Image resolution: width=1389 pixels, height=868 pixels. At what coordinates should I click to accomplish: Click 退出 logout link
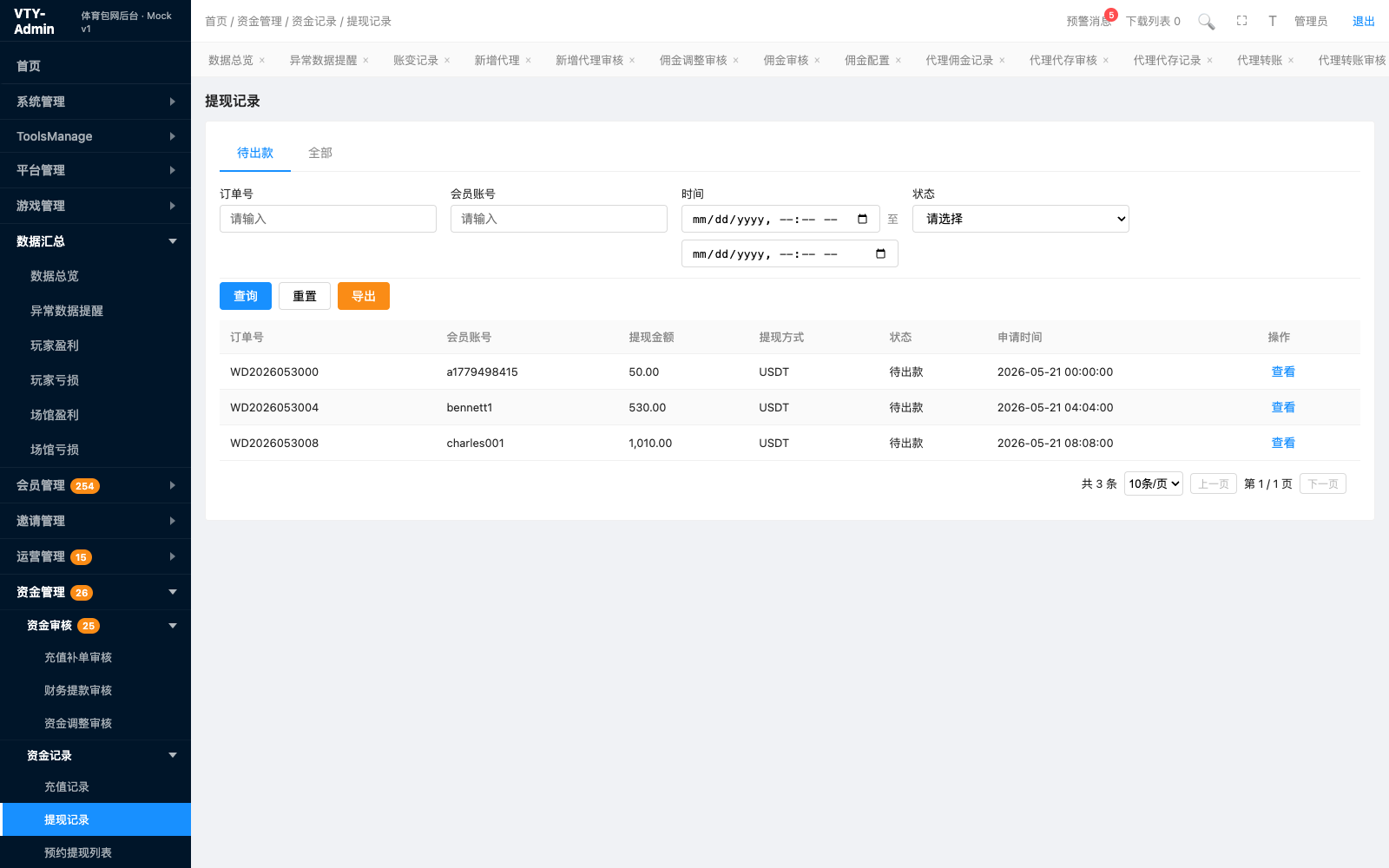[1364, 21]
